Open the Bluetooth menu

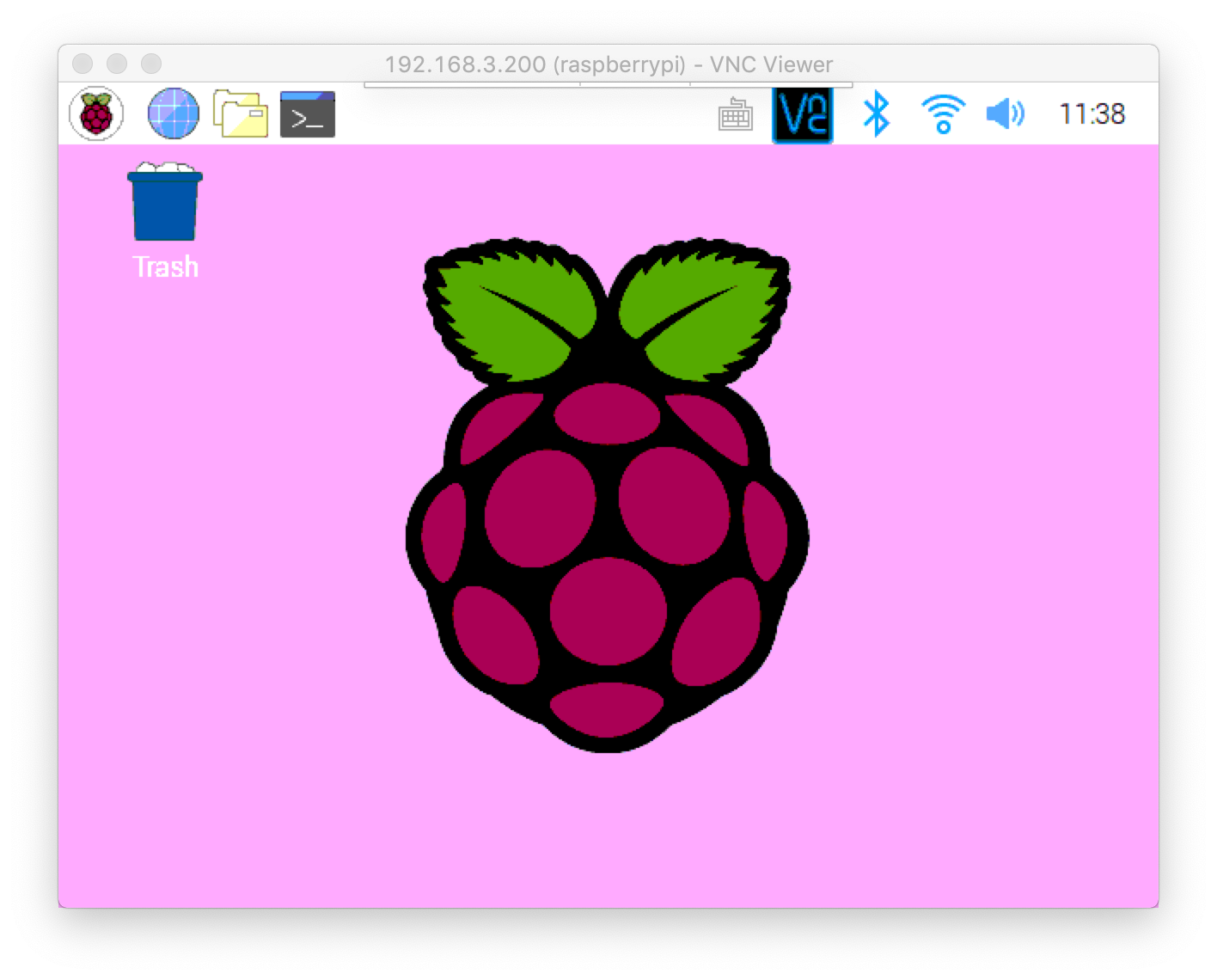(x=876, y=113)
